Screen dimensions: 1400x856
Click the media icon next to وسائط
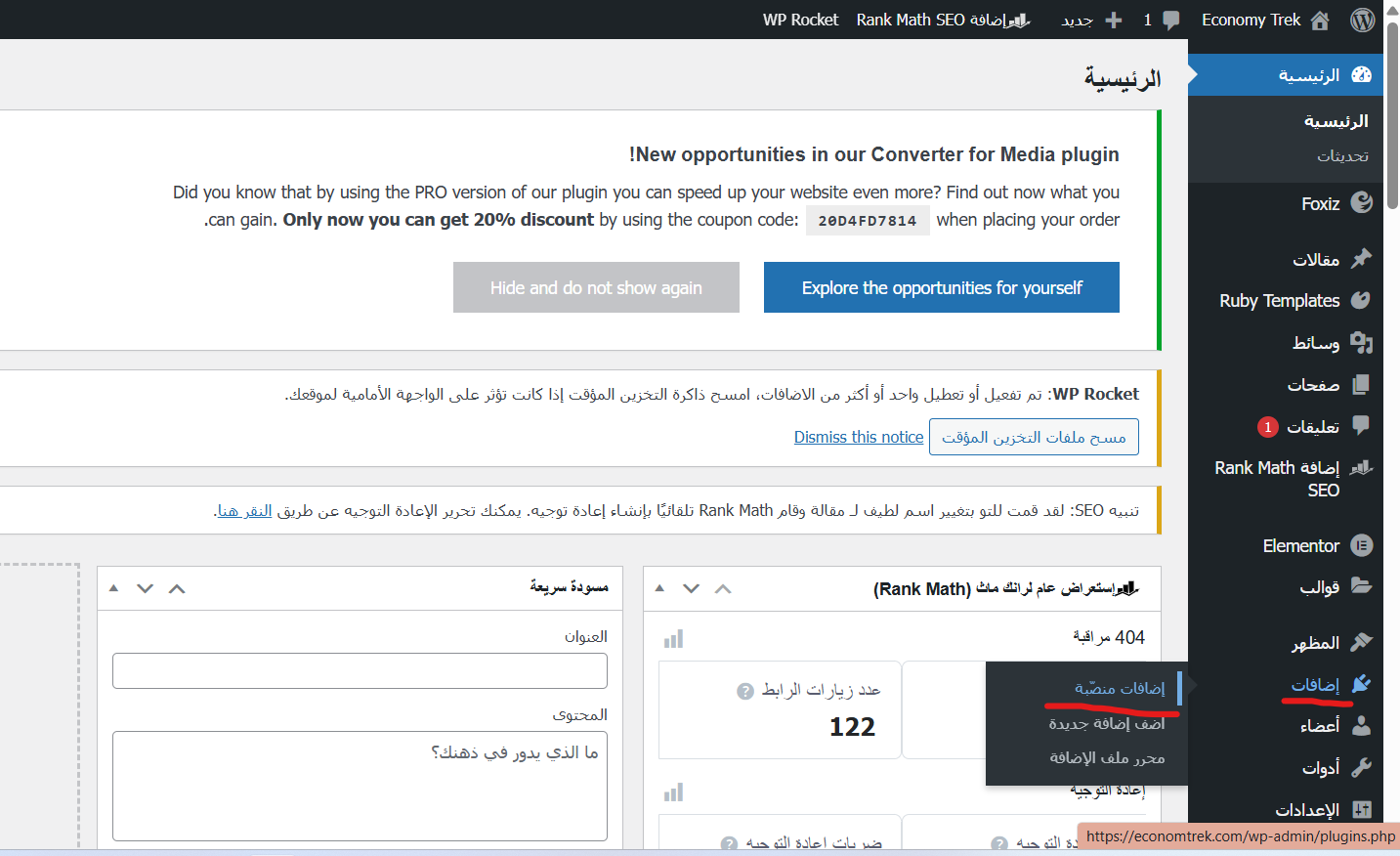1361,342
